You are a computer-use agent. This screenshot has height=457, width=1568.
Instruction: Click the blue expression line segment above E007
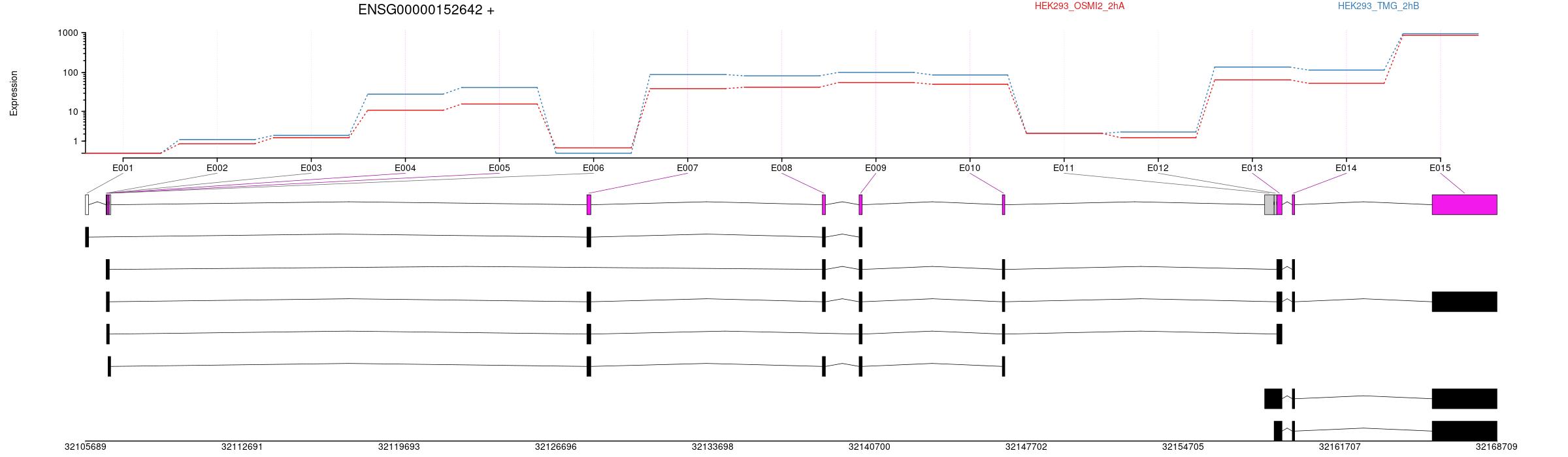click(687, 74)
